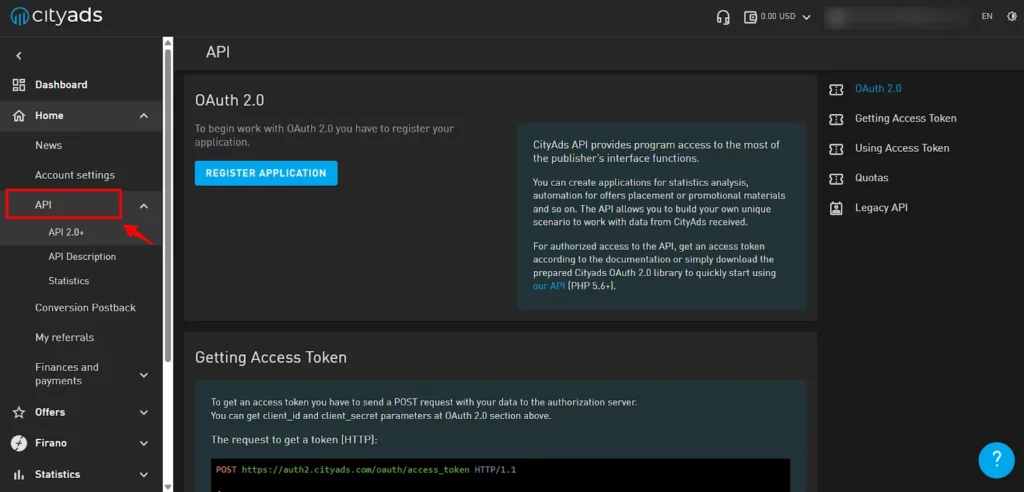Open Account settings in sidebar

coord(74,175)
